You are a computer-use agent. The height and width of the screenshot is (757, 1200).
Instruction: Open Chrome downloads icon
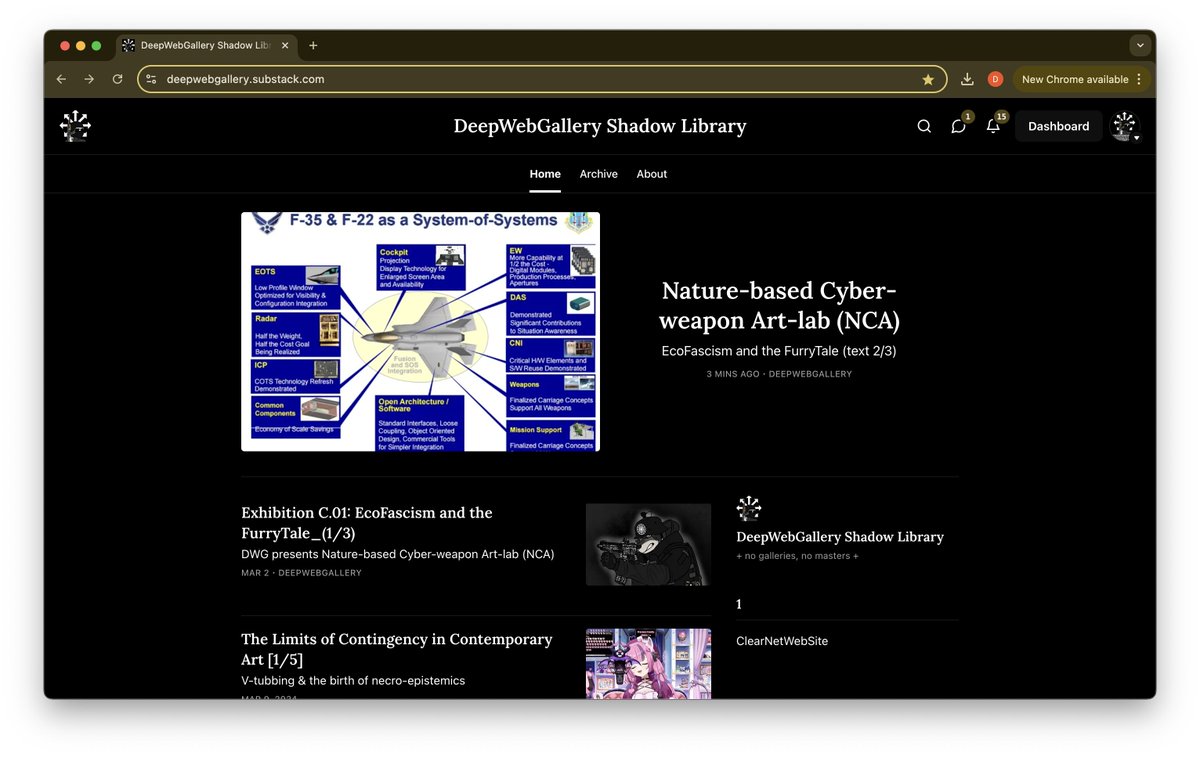tap(967, 79)
